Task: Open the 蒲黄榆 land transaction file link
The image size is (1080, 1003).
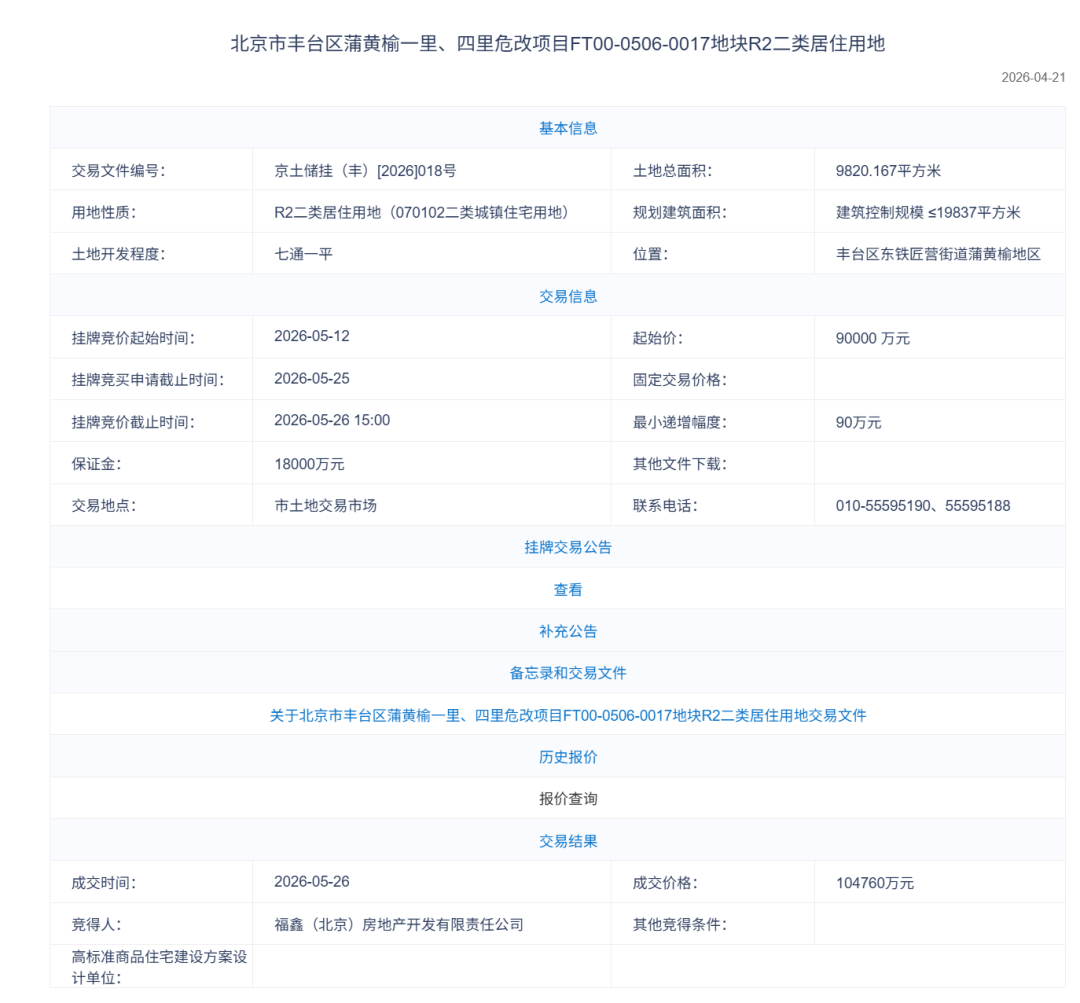Action: tap(568, 715)
